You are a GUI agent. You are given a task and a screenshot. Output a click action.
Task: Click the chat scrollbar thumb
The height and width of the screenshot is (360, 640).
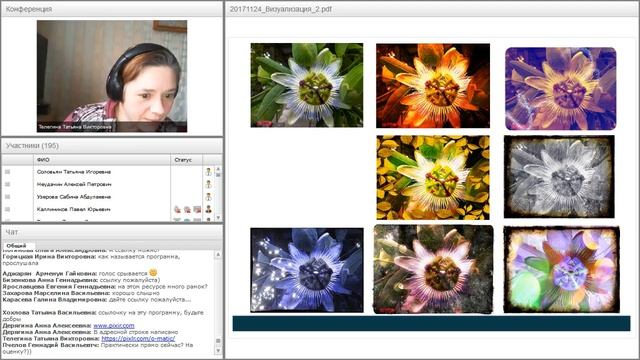[x=218, y=341]
